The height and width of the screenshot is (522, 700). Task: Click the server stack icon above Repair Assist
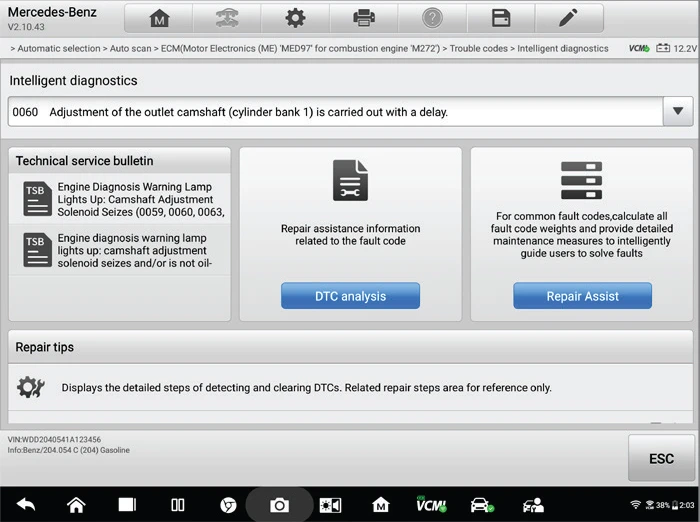click(581, 180)
